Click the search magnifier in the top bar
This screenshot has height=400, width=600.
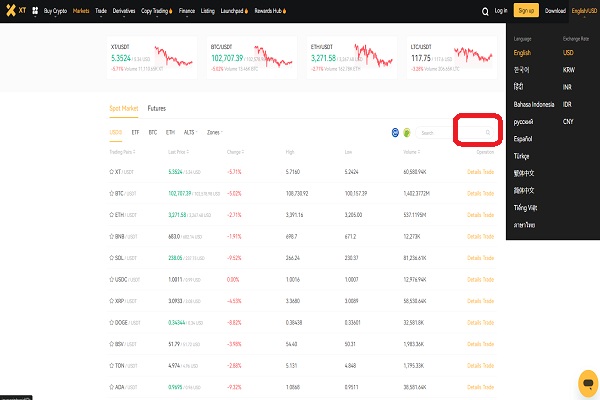[485, 12]
